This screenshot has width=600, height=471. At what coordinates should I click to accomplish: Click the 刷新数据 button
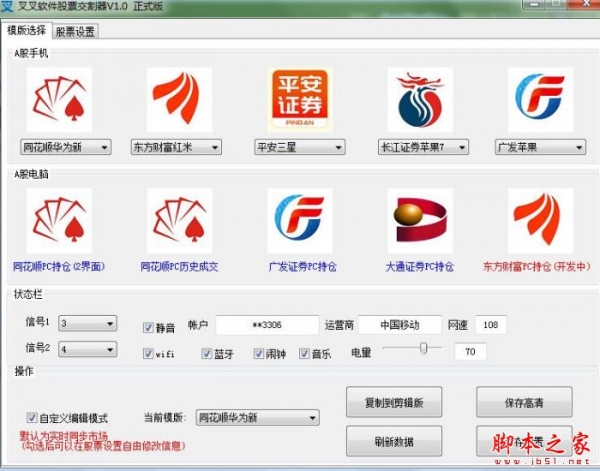(x=394, y=441)
